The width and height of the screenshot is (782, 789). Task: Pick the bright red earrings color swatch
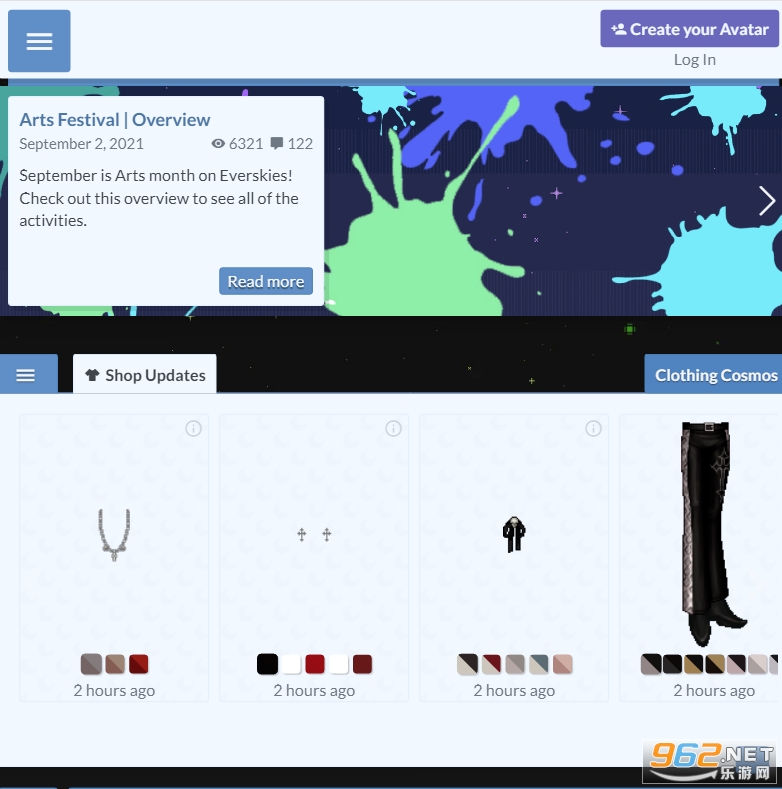[315, 664]
